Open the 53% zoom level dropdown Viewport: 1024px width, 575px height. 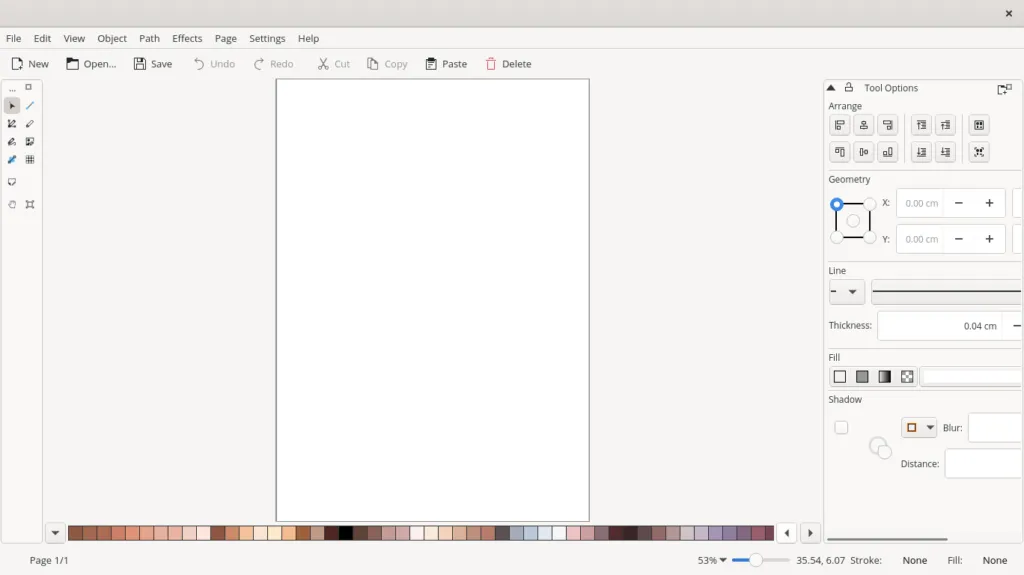(712, 561)
